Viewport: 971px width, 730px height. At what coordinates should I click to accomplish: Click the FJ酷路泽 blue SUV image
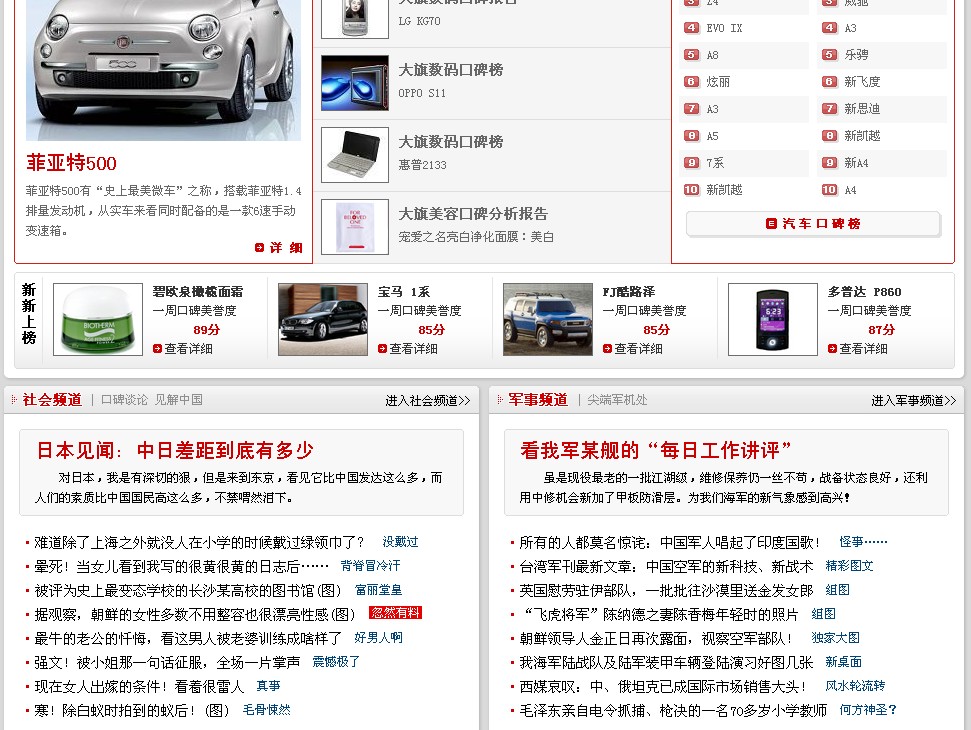click(x=547, y=319)
